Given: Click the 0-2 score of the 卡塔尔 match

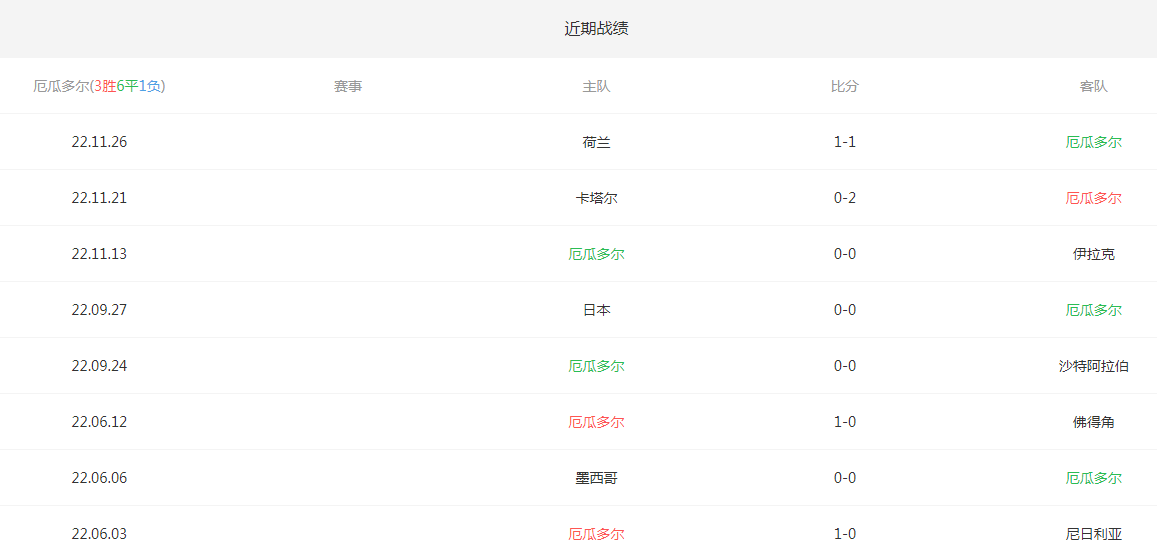Looking at the screenshot, I should (x=845, y=198).
